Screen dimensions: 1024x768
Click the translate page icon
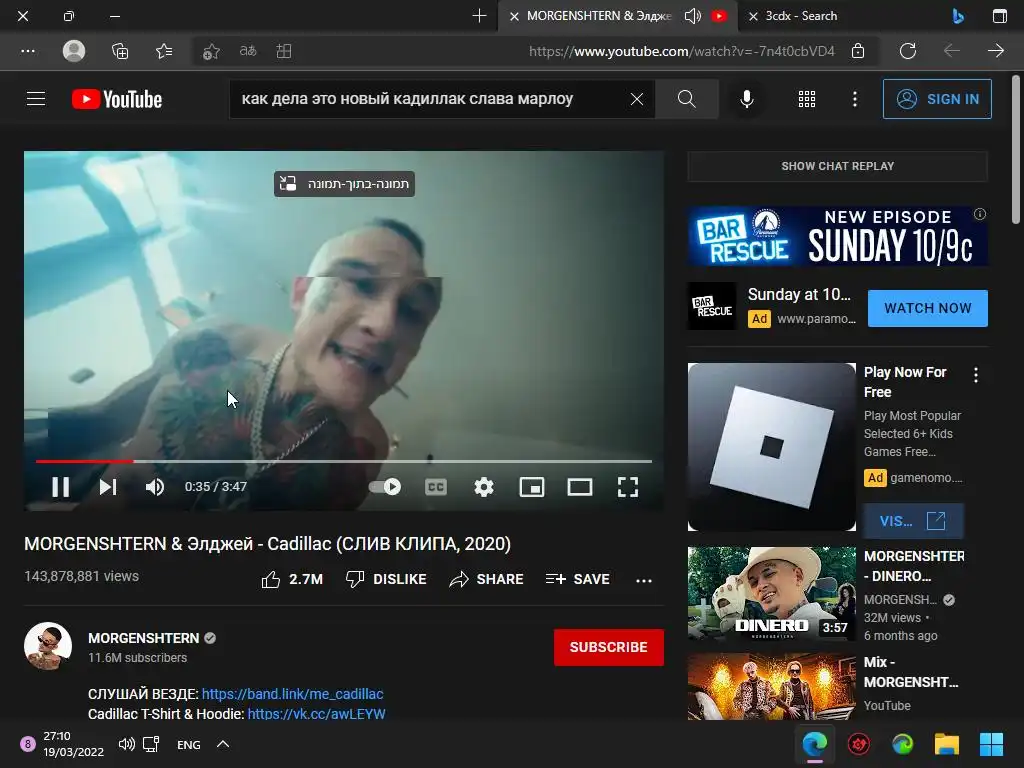coord(248,51)
